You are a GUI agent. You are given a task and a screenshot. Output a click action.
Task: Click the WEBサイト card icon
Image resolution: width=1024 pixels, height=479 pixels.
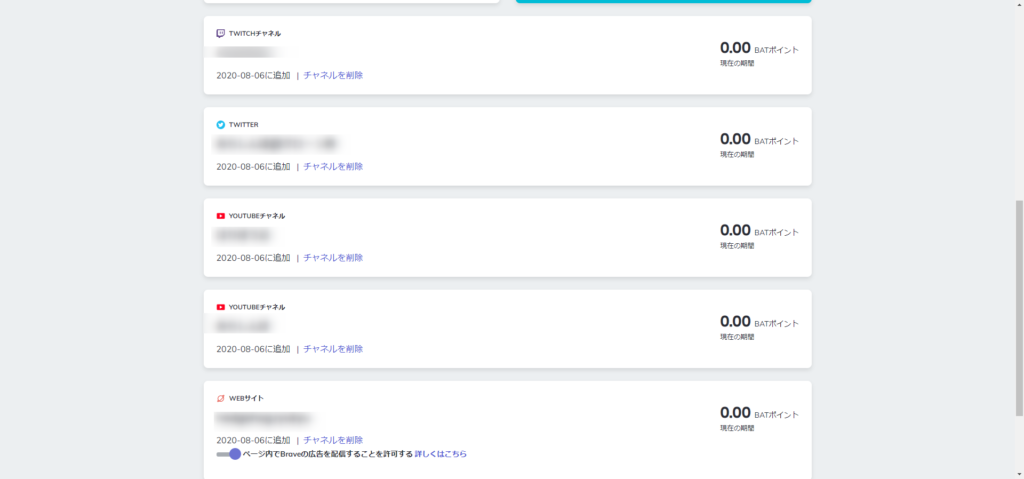click(221, 398)
